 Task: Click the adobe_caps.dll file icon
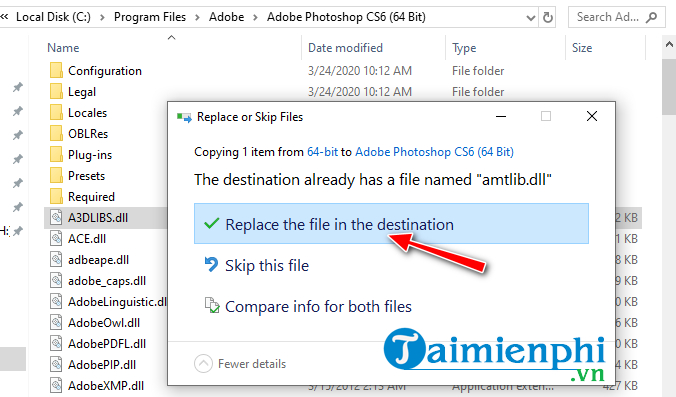(x=56, y=281)
